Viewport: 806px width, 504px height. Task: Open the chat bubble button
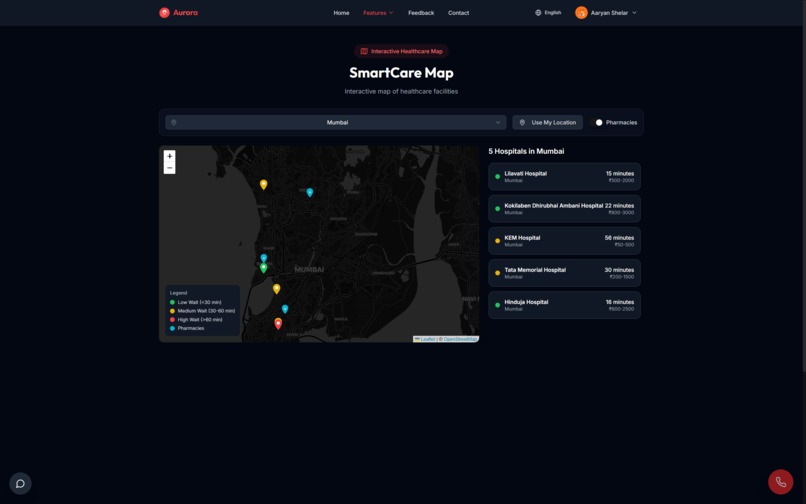tap(21, 483)
